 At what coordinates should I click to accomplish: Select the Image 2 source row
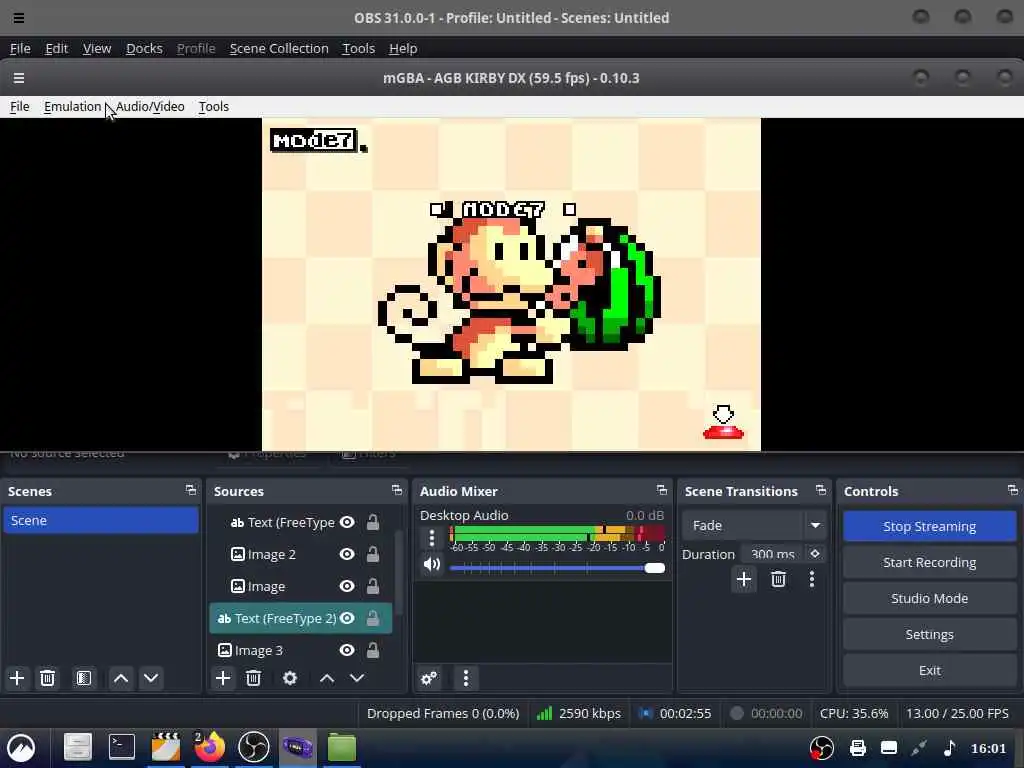point(301,554)
